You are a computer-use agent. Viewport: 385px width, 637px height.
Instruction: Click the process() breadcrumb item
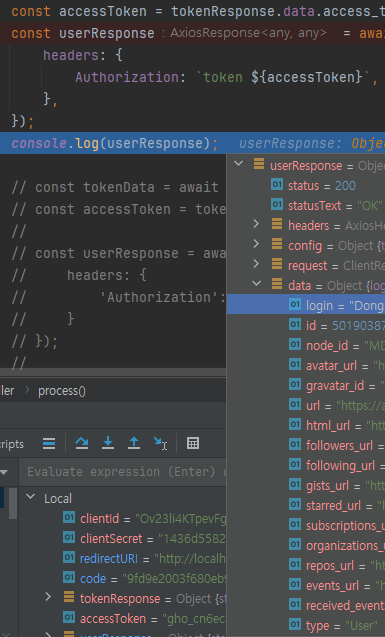(x=62, y=391)
